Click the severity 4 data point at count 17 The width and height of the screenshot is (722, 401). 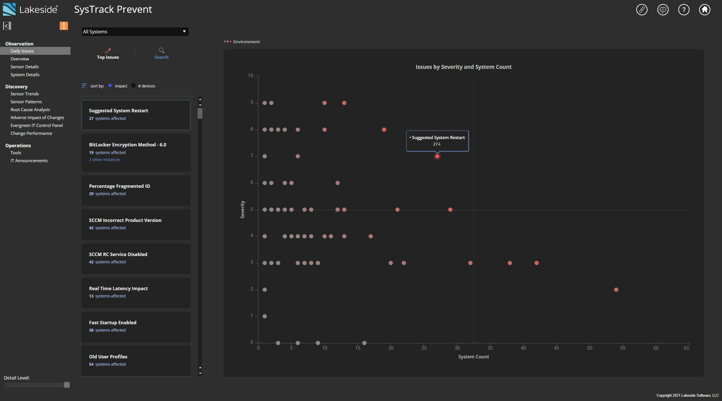point(371,236)
